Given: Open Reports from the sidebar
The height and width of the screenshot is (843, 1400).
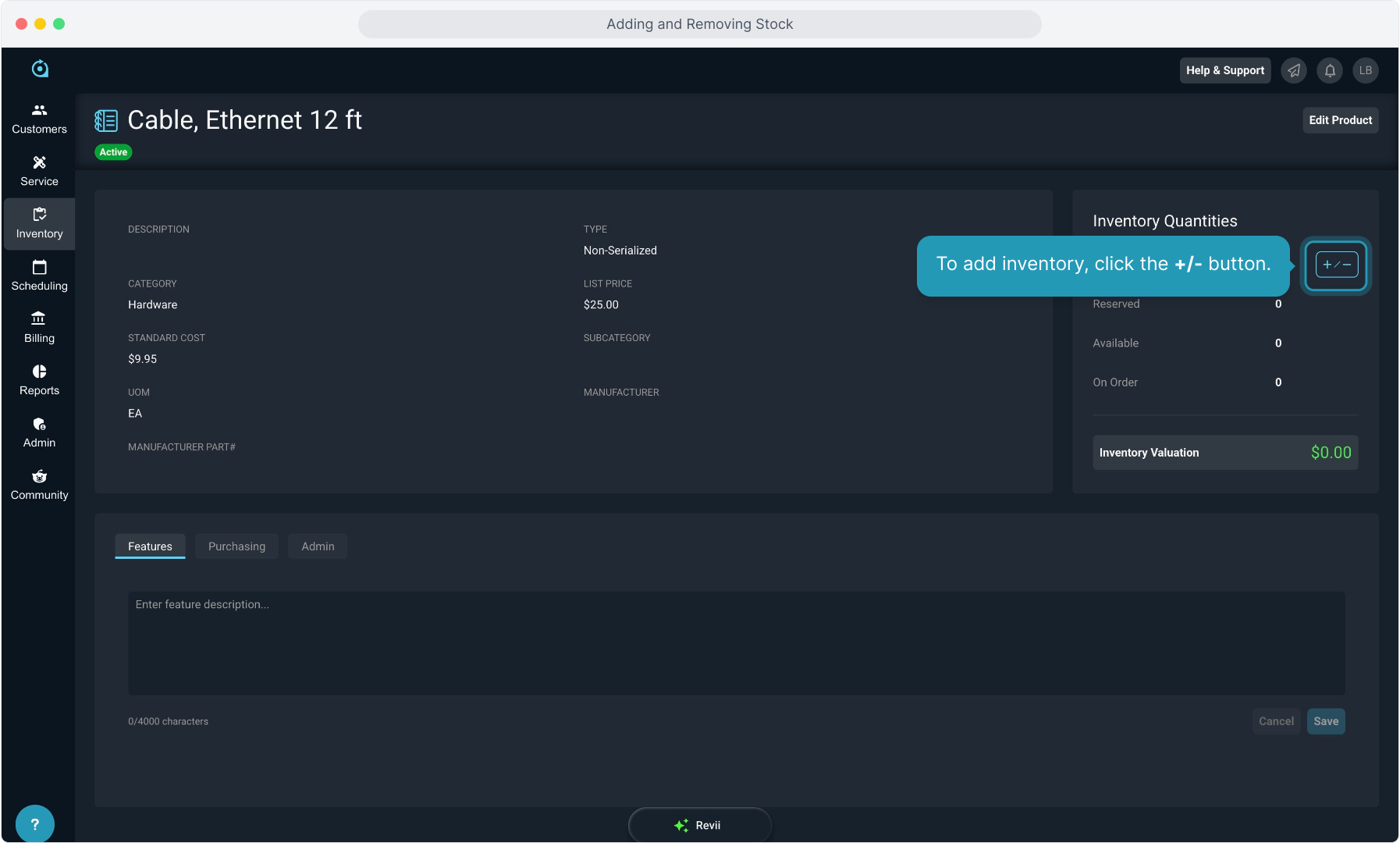Looking at the screenshot, I should point(39,380).
